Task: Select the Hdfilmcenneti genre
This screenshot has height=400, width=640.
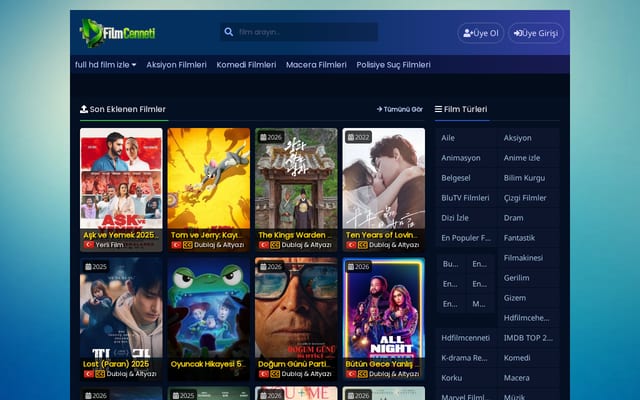Action: click(466, 338)
